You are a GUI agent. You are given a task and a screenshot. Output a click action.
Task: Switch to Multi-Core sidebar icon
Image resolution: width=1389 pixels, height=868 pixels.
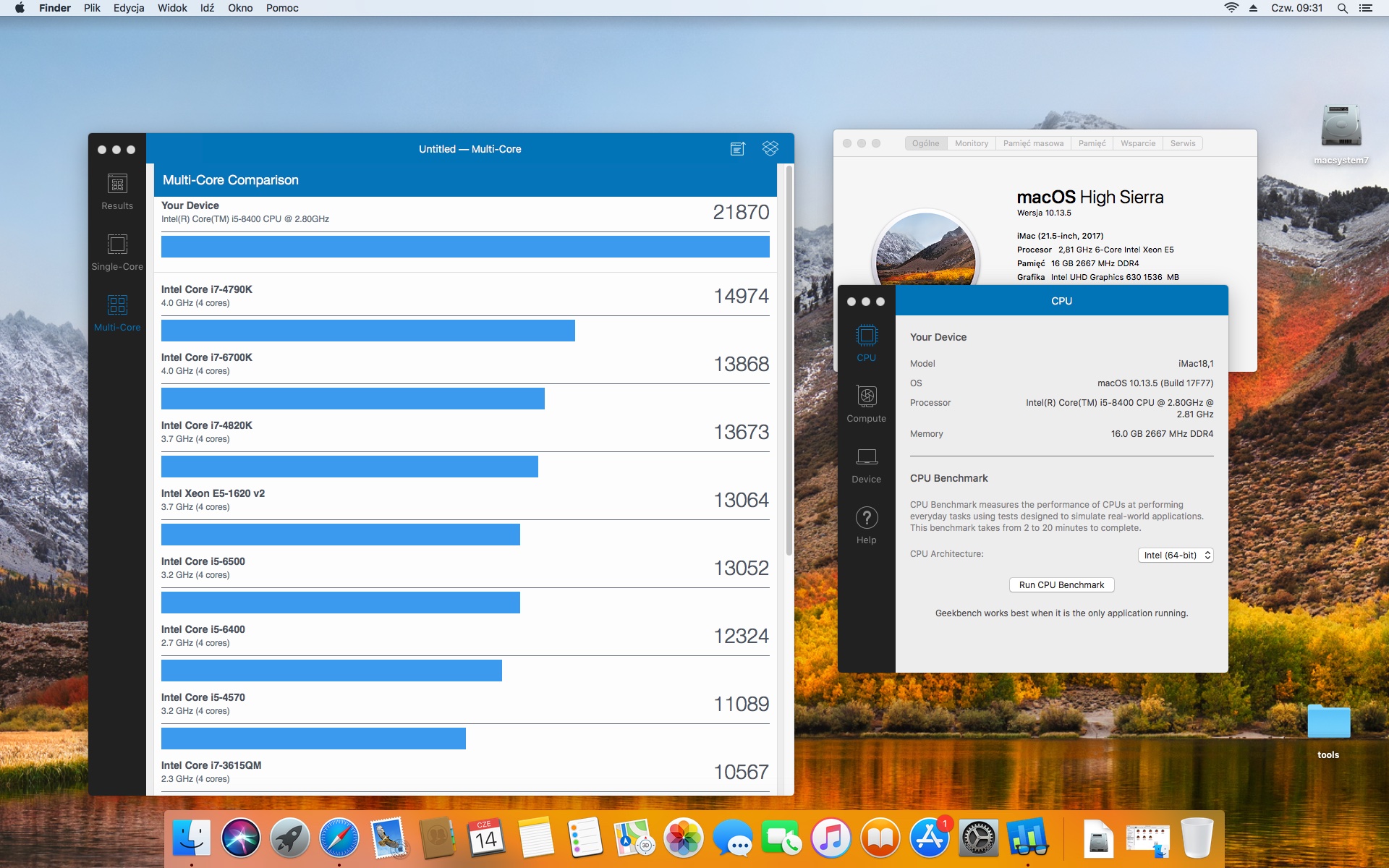(117, 314)
